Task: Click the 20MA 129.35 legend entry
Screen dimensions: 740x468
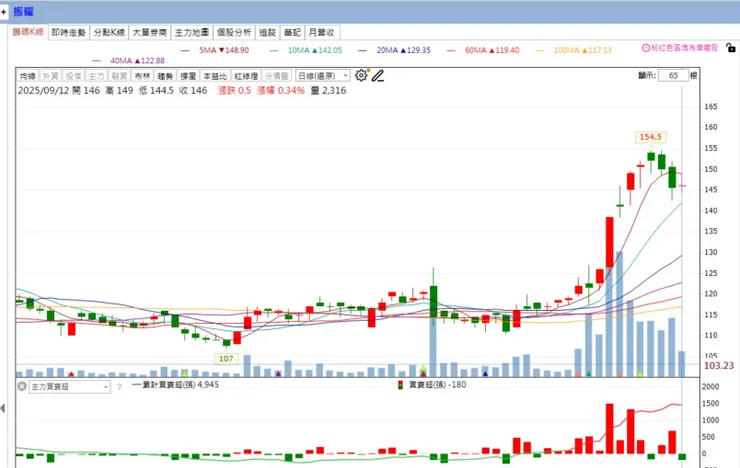Action: click(395, 50)
